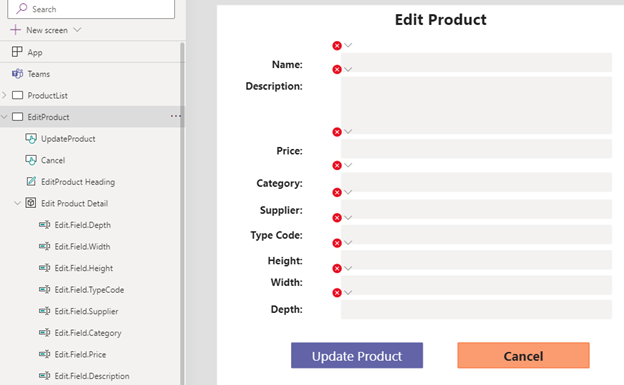Open the New screen dropdown
The image size is (624, 385).
point(77,30)
